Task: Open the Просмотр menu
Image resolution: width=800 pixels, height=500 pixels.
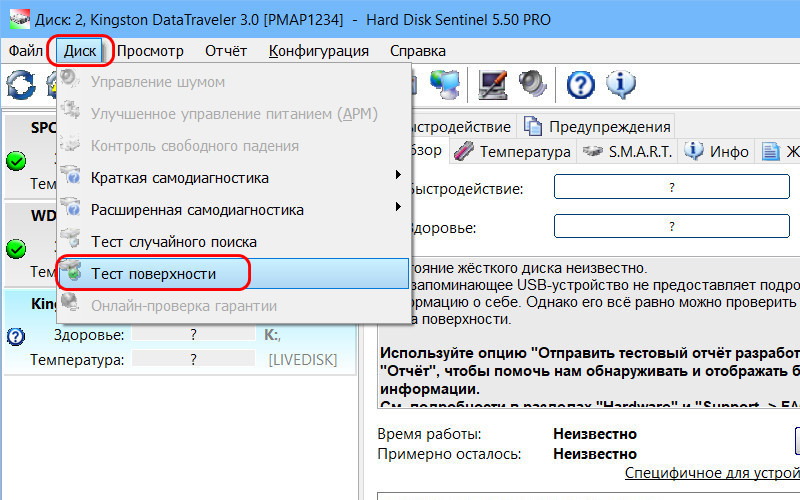Action: coord(150,51)
